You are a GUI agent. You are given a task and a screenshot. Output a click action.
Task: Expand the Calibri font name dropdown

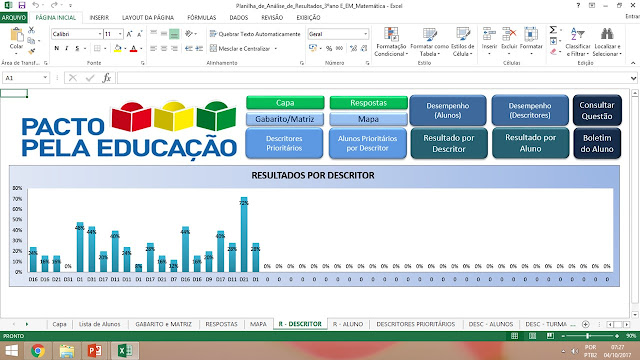(100, 34)
